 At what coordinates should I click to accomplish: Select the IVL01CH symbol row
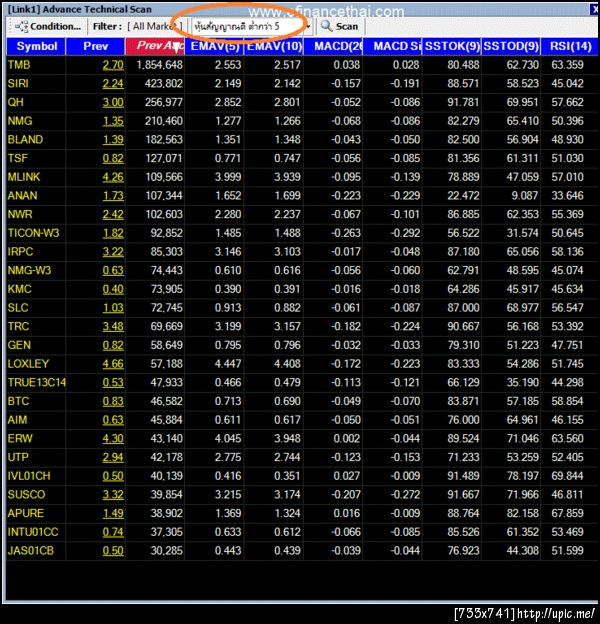coord(302,476)
